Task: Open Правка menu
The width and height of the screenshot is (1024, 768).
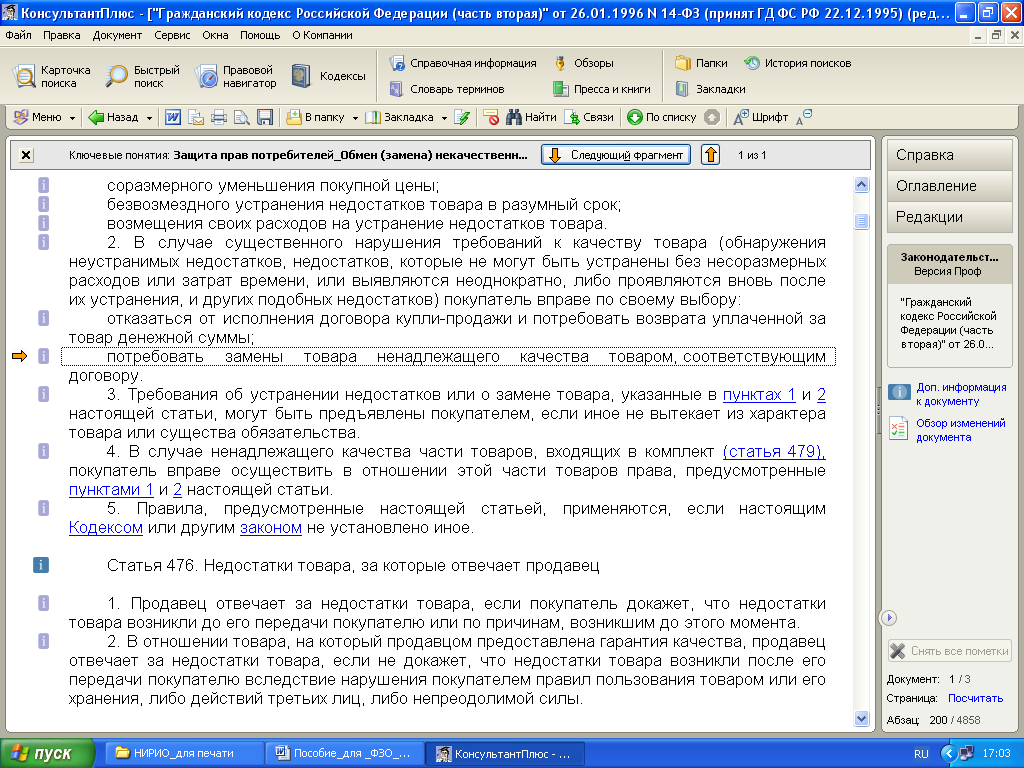Action: [x=61, y=35]
